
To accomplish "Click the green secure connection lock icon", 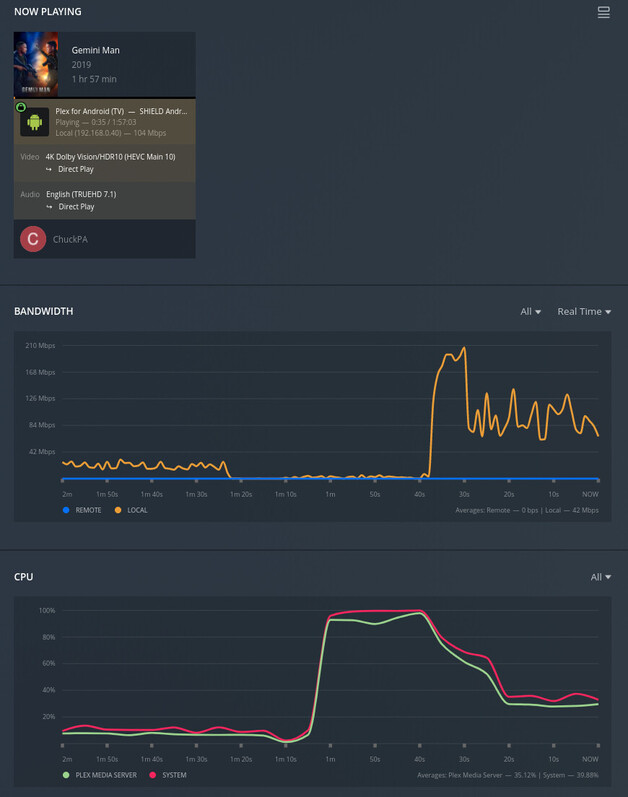I will click(21, 107).
